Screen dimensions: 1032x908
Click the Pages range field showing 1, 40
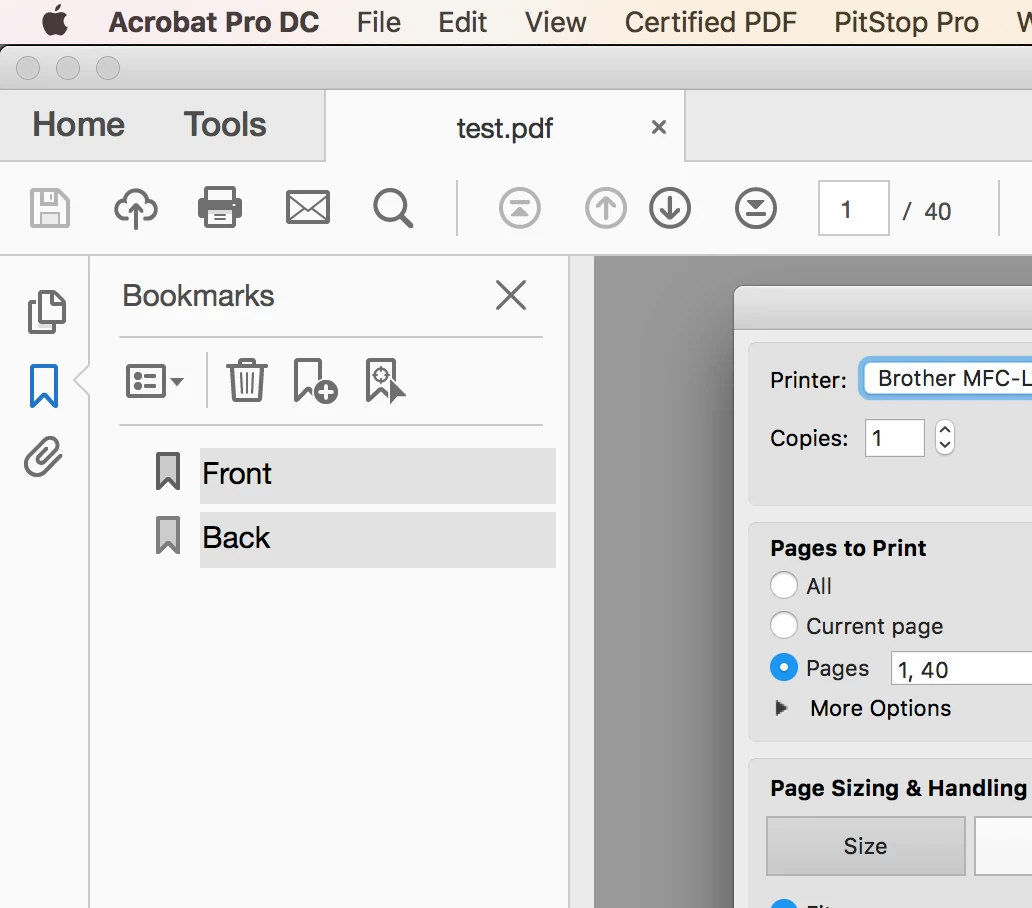coord(962,669)
